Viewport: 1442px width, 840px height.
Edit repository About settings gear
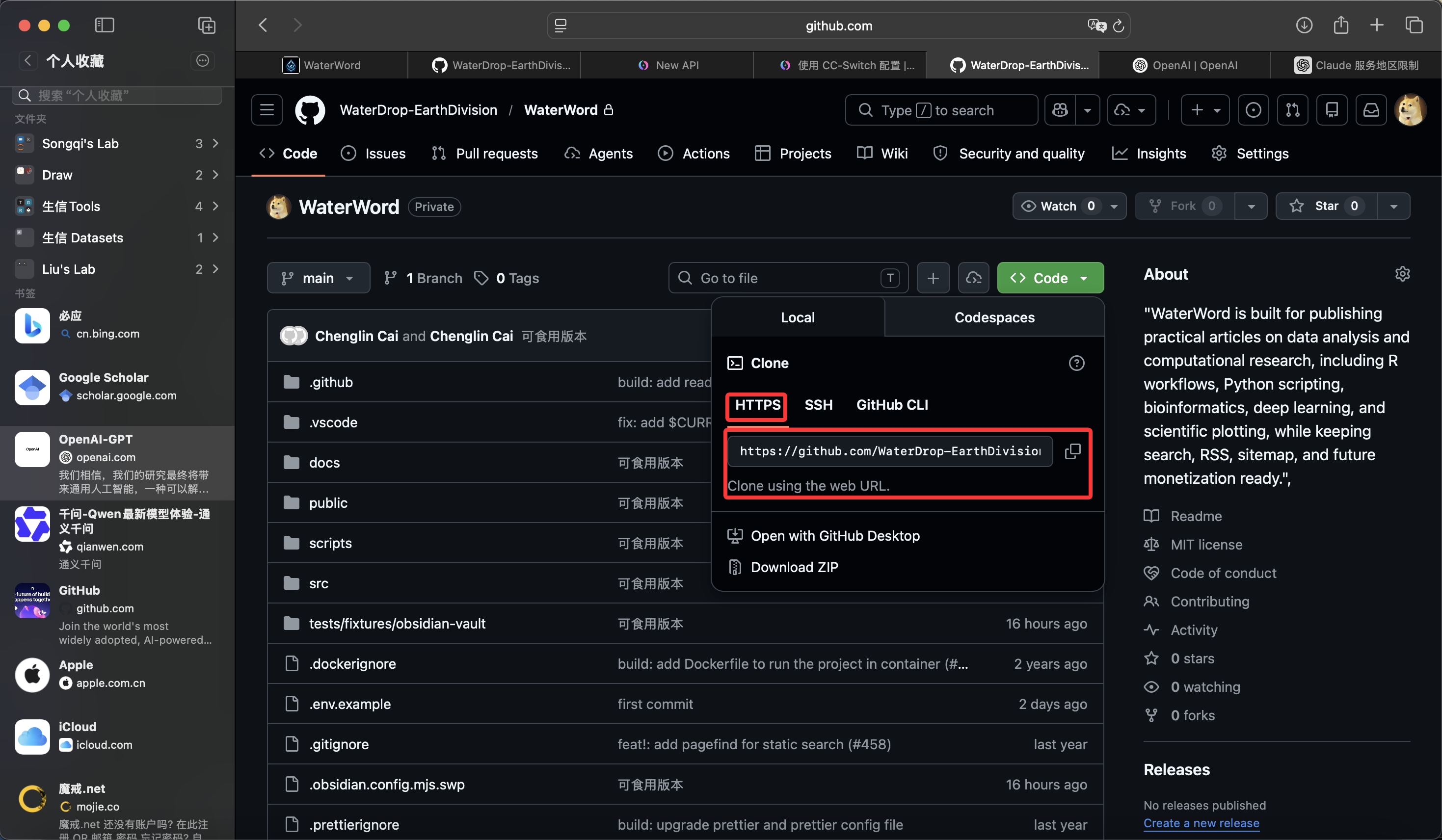click(x=1402, y=274)
